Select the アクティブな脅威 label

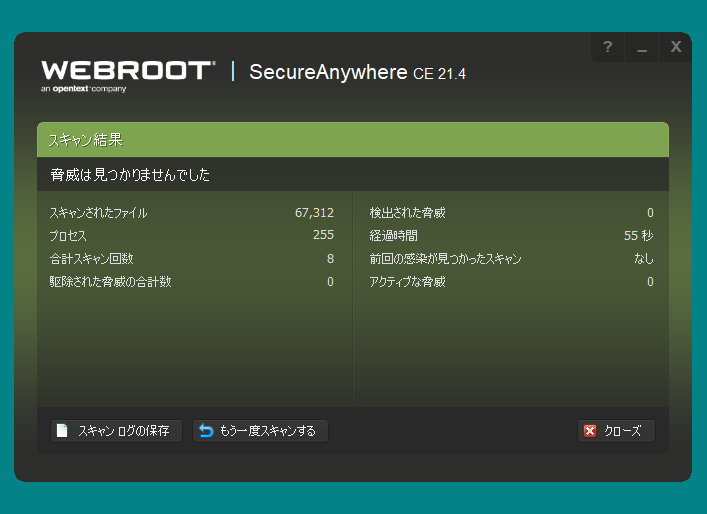pos(408,282)
